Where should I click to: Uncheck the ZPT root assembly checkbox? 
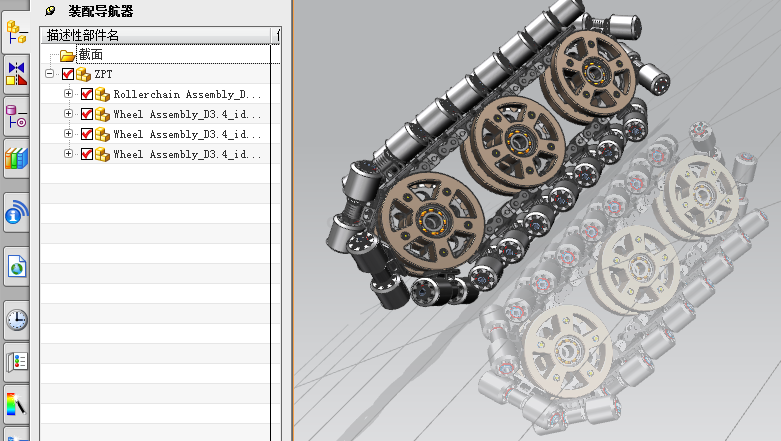68,74
